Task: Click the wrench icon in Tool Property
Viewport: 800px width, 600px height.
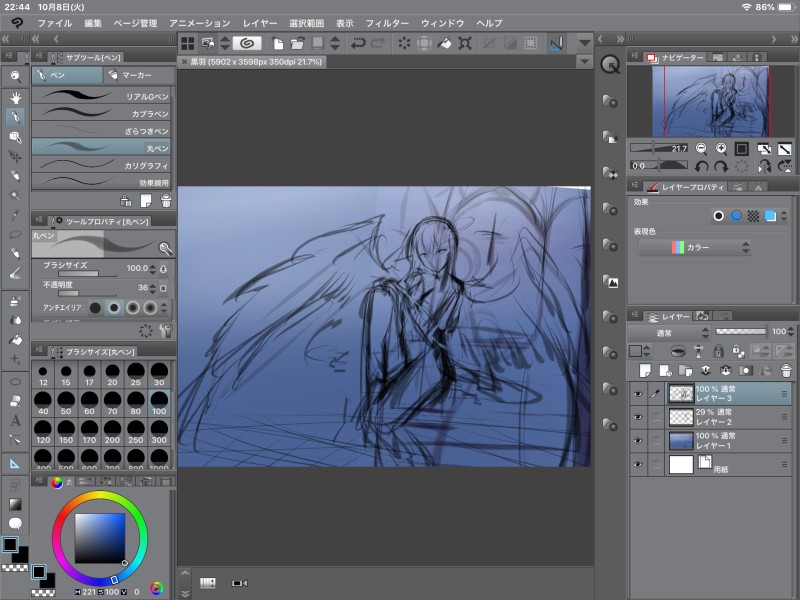Action: 166,331
